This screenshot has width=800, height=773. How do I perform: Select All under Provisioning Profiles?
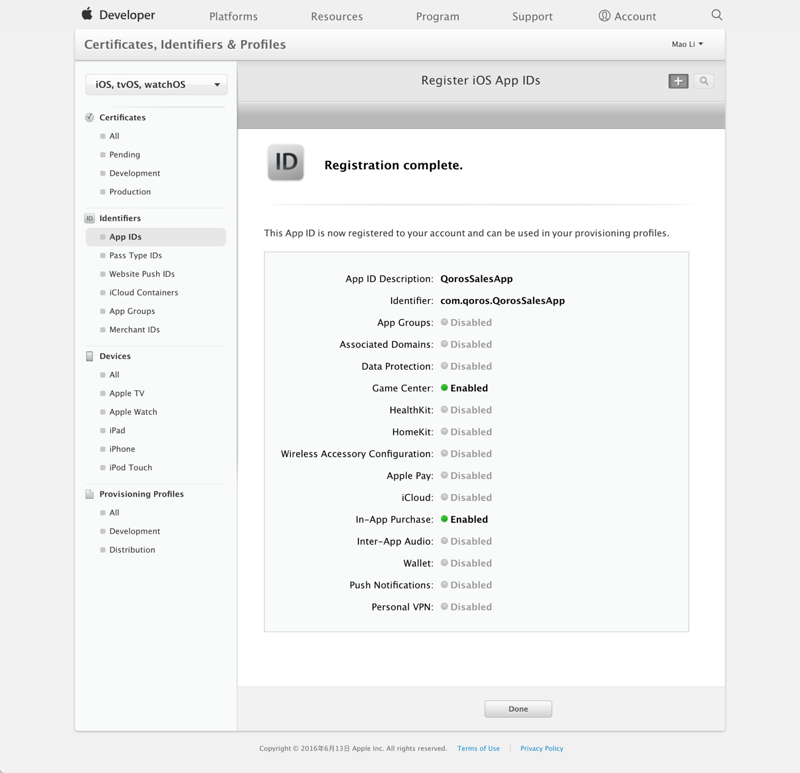114,513
